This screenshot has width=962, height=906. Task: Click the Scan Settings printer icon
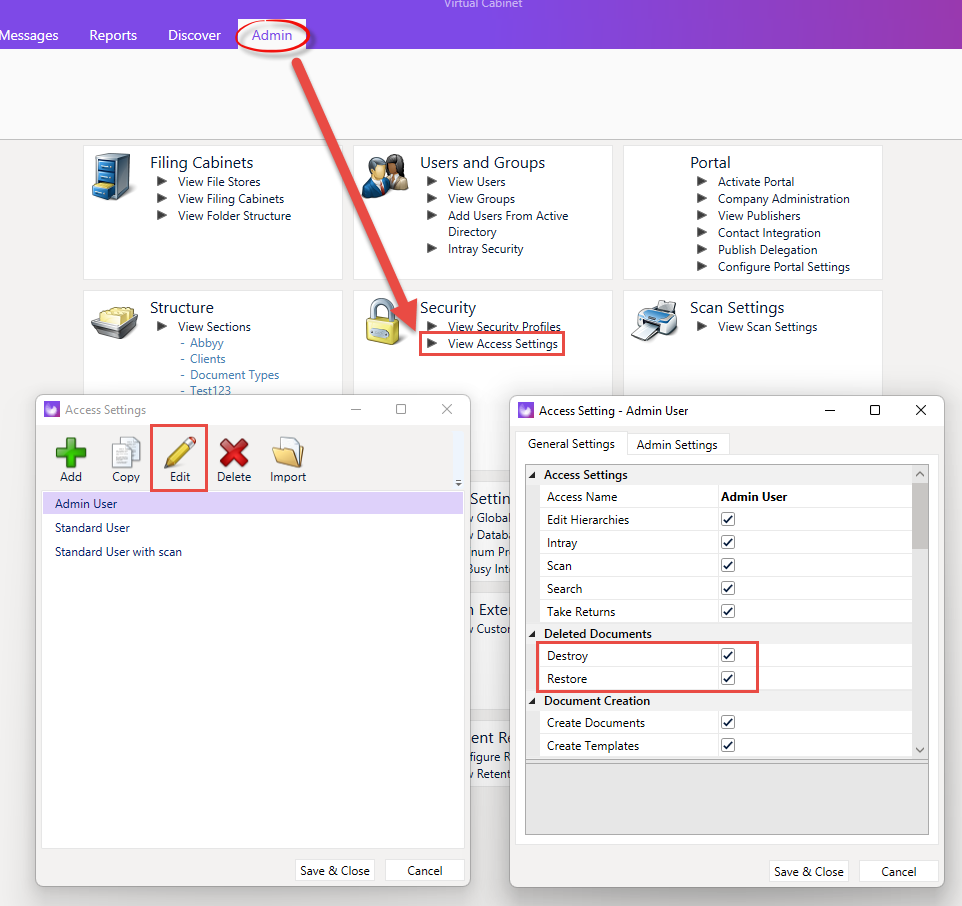coord(654,320)
